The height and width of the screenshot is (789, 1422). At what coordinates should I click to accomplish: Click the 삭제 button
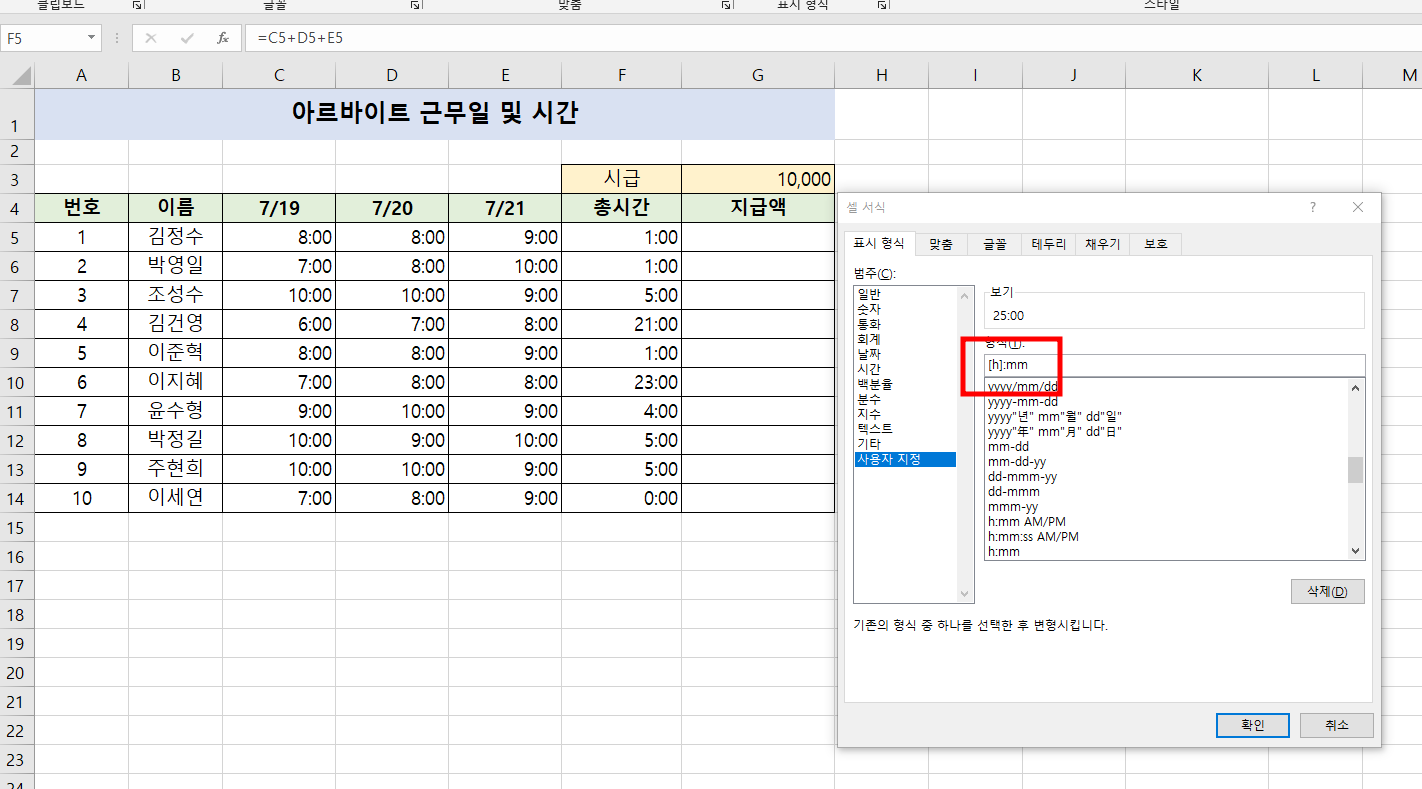(x=1328, y=591)
